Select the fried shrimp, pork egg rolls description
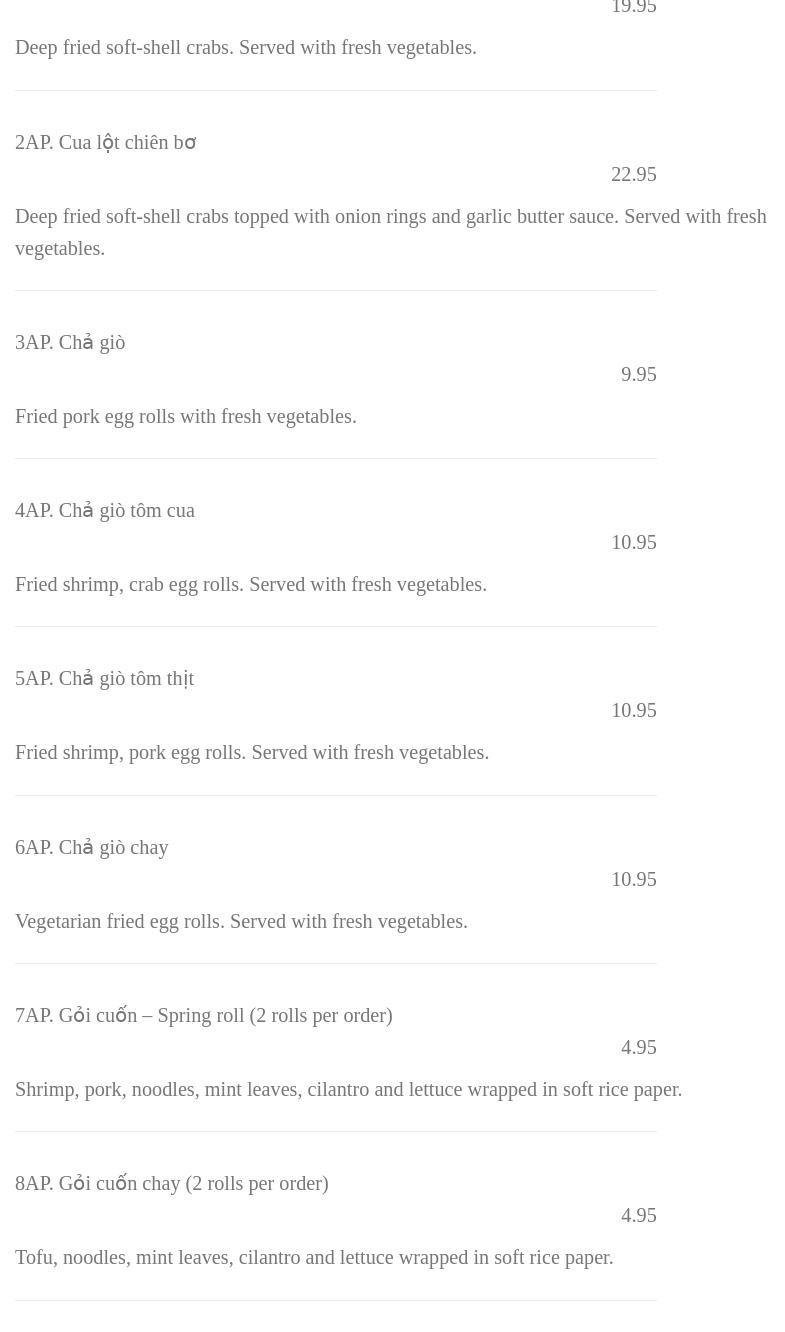 [252, 752]
